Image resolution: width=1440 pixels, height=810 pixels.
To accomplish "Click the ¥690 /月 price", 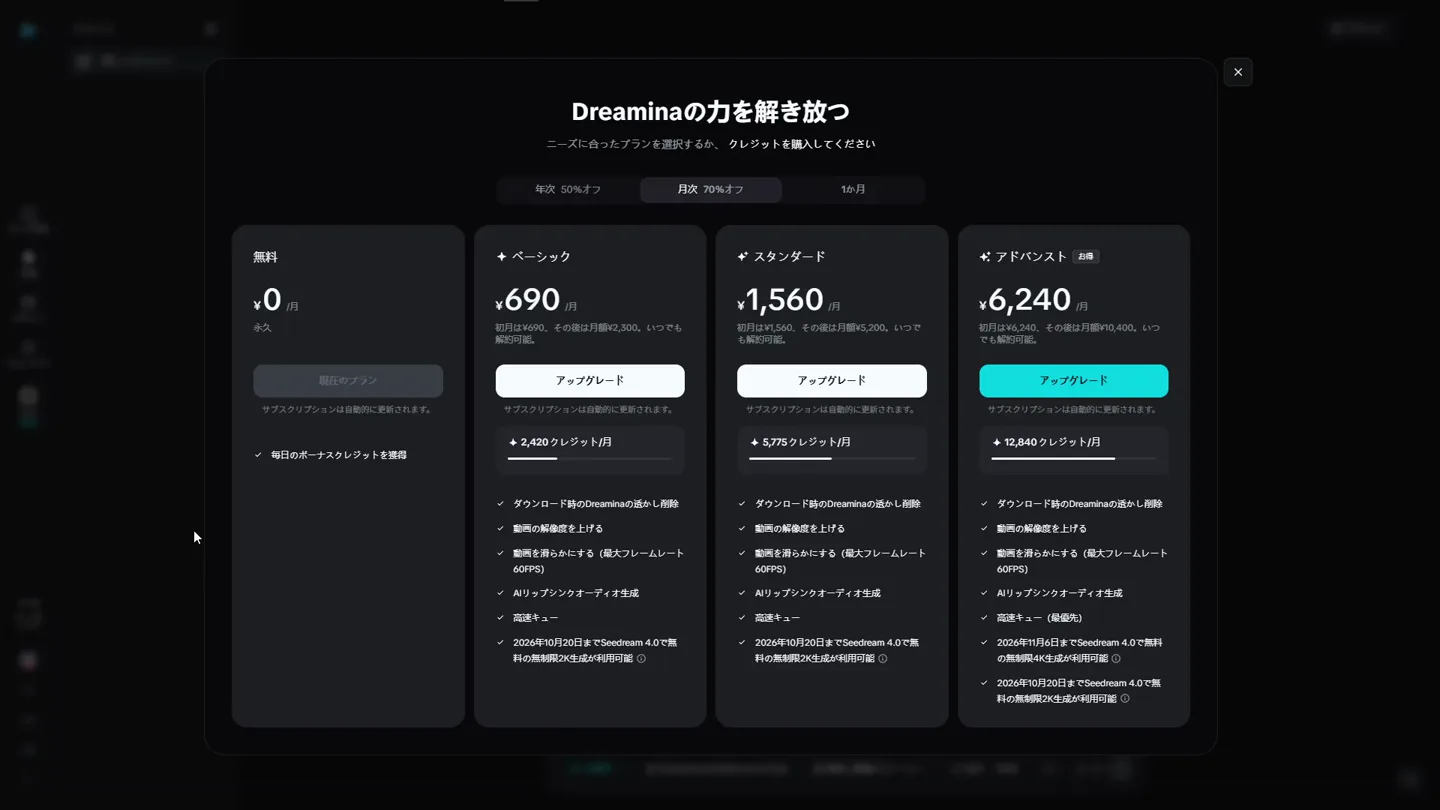I will 537,300.
